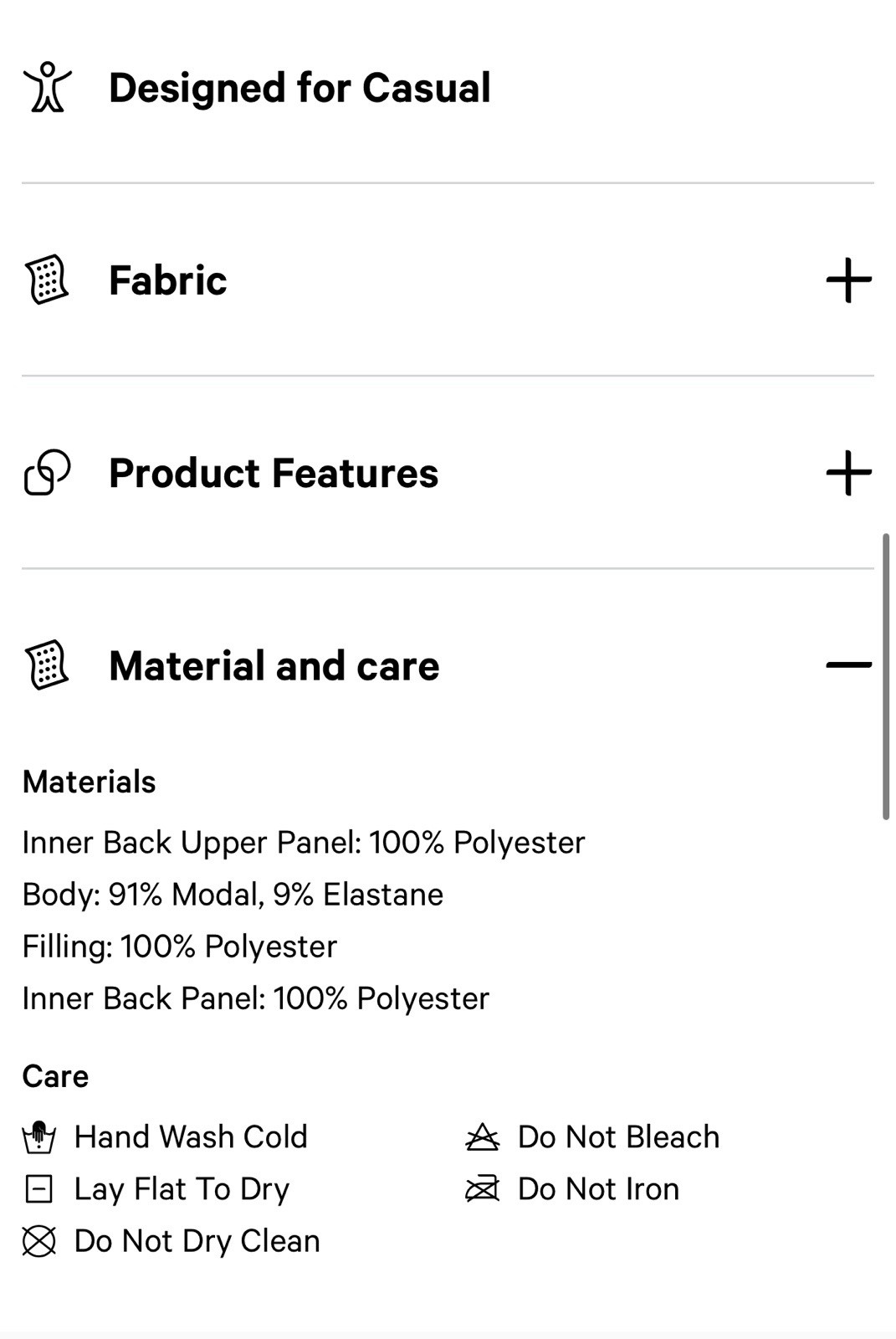Collapse Material and care minus button
The image size is (896, 1339).
click(848, 665)
